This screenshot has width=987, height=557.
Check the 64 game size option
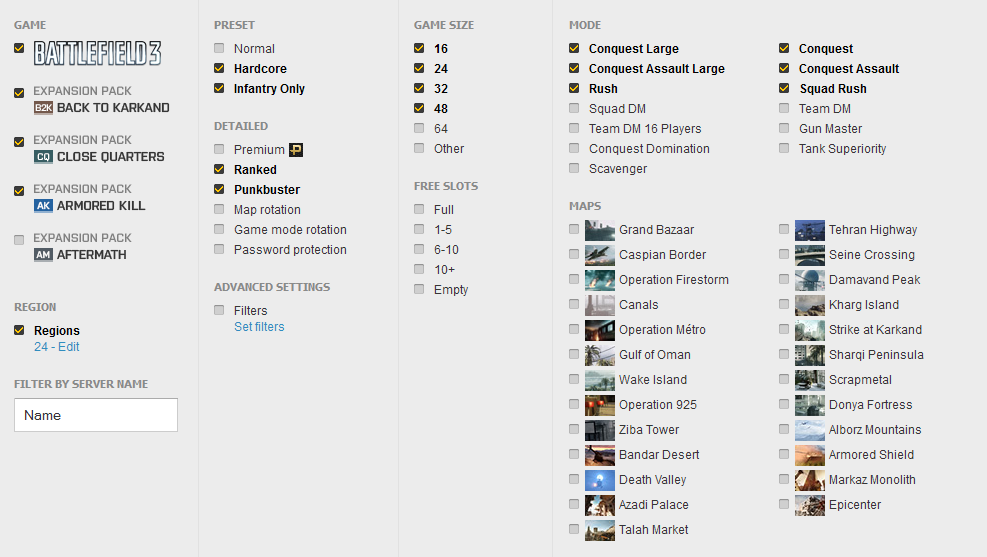tap(419, 128)
